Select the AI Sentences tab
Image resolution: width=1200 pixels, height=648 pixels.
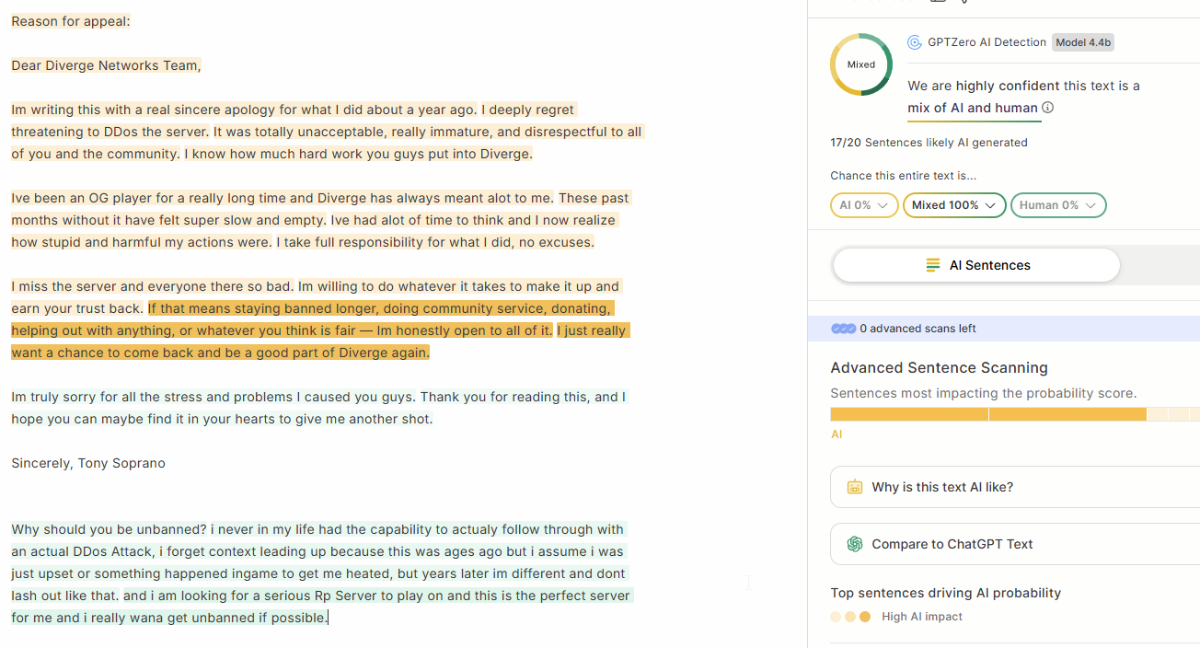coord(976,265)
